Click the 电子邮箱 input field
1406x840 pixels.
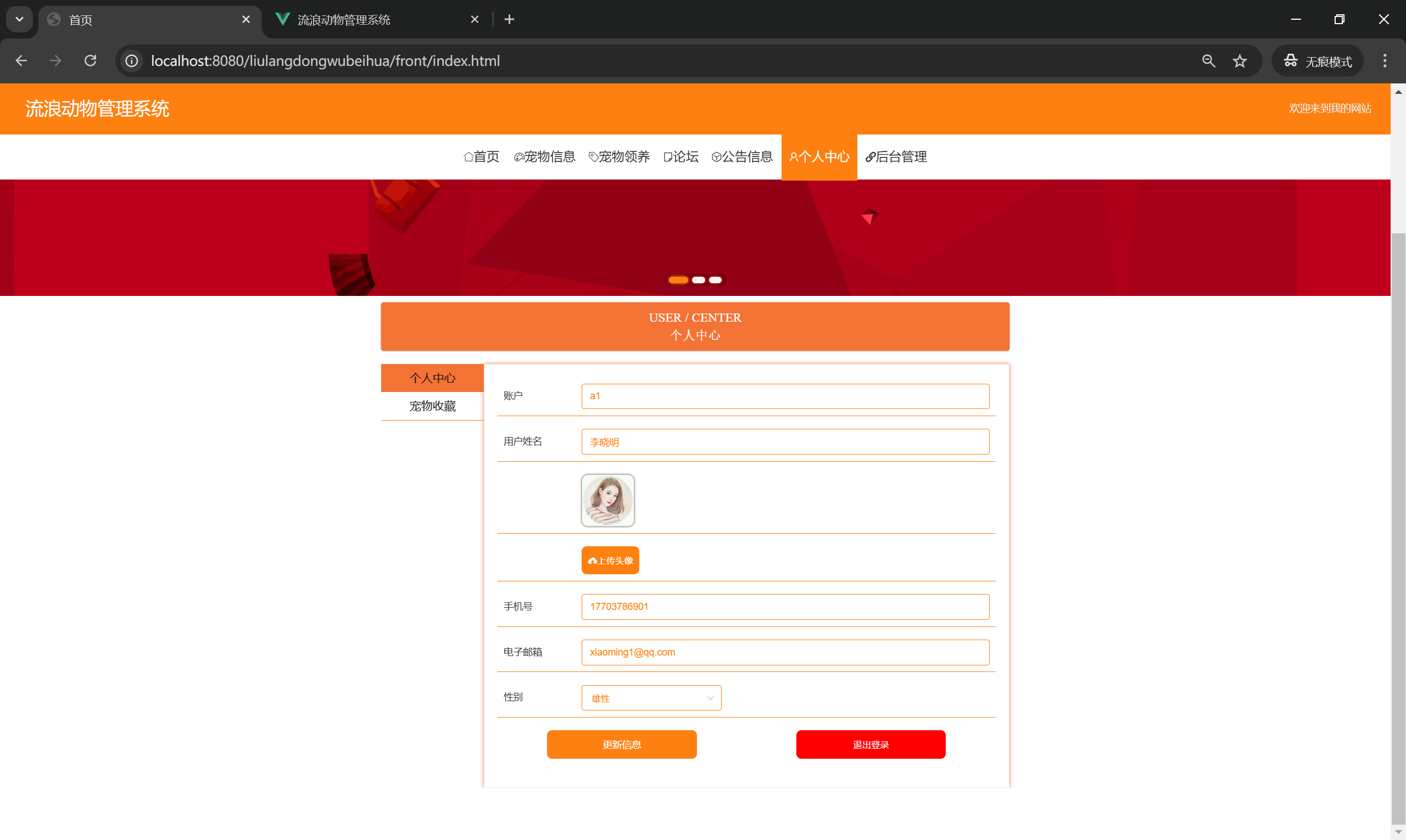pos(785,652)
